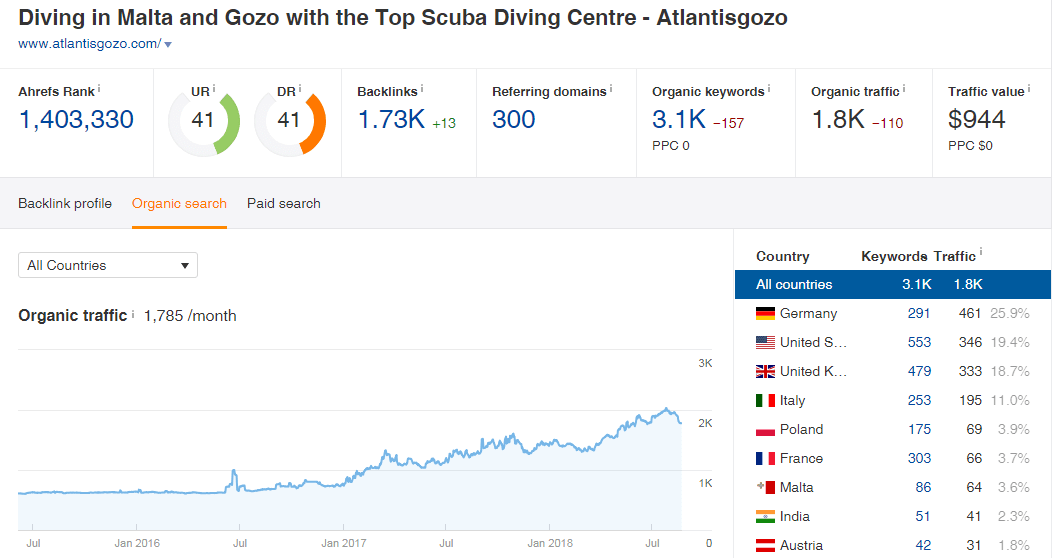Click France keywords count 303
Screen dimensions: 1057x558
click(x=919, y=458)
